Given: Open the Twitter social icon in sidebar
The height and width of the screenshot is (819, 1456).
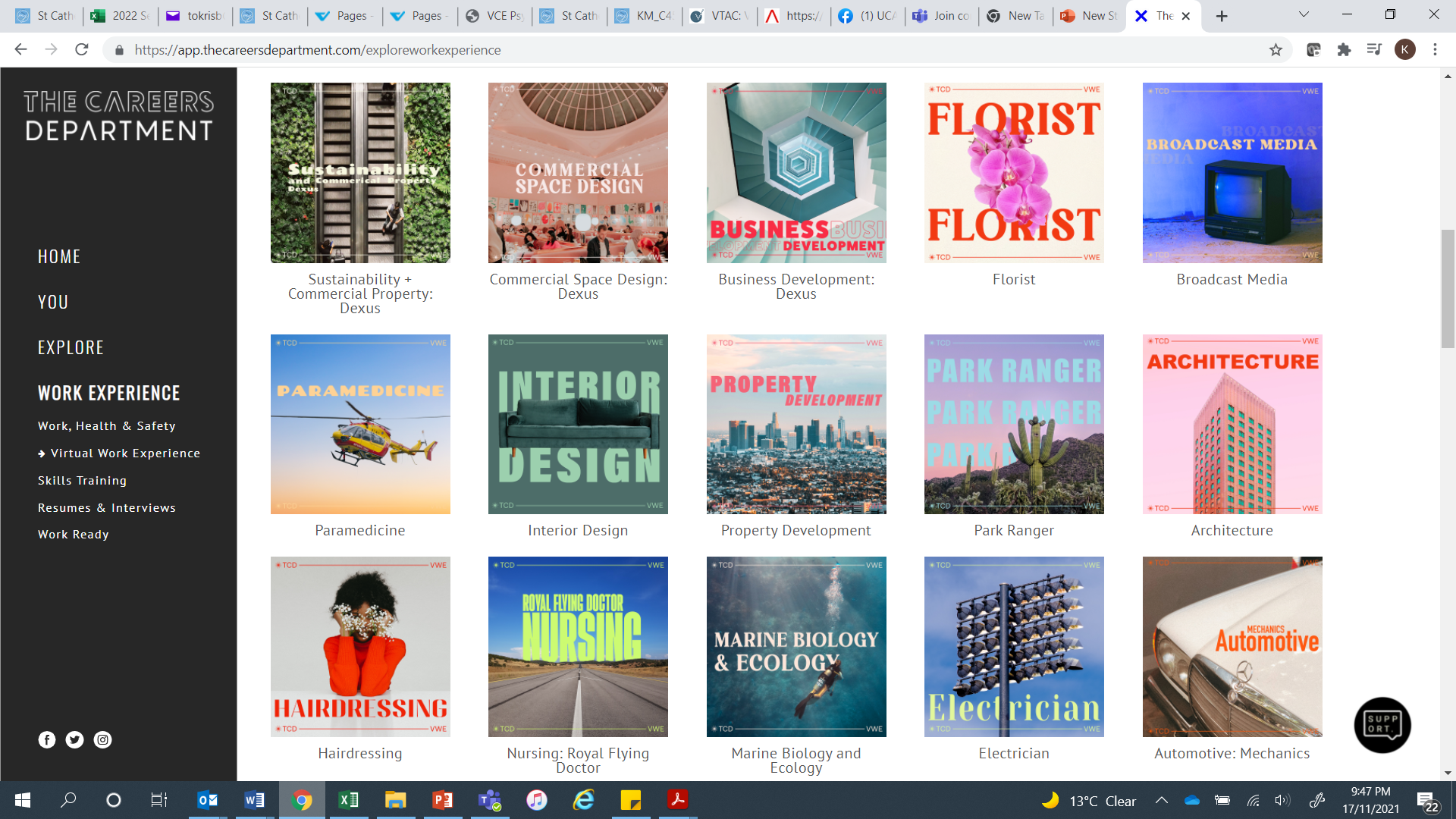Looking at the screenshot, I should pyautogui.click(x=74, y=739).
